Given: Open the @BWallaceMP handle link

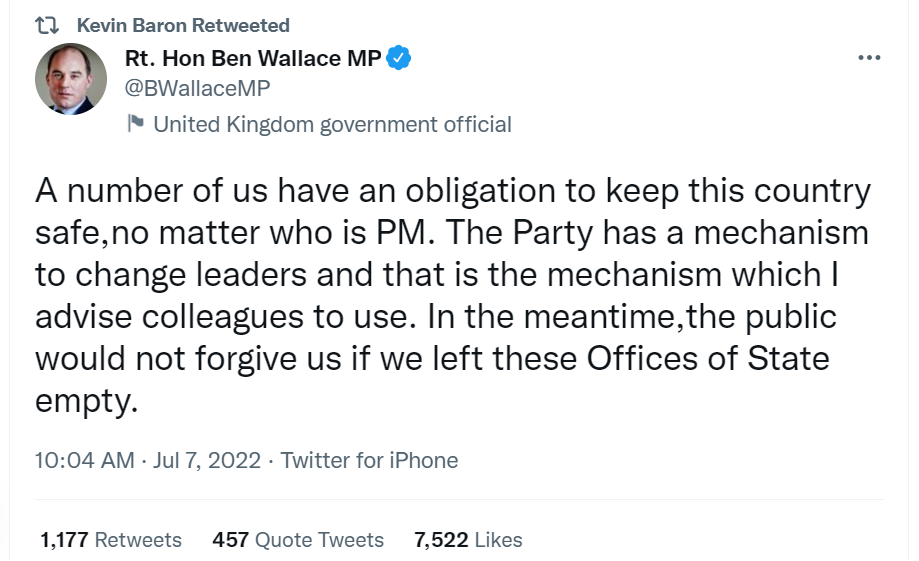Looking at the screenshot, I should coord(198,89).
